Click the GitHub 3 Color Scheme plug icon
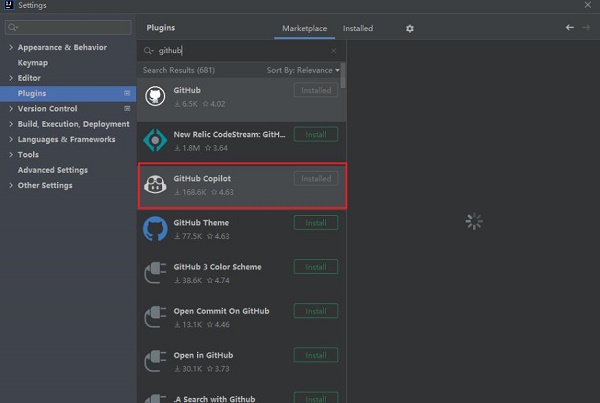This screenshot has height=403, width=600. 155,273
